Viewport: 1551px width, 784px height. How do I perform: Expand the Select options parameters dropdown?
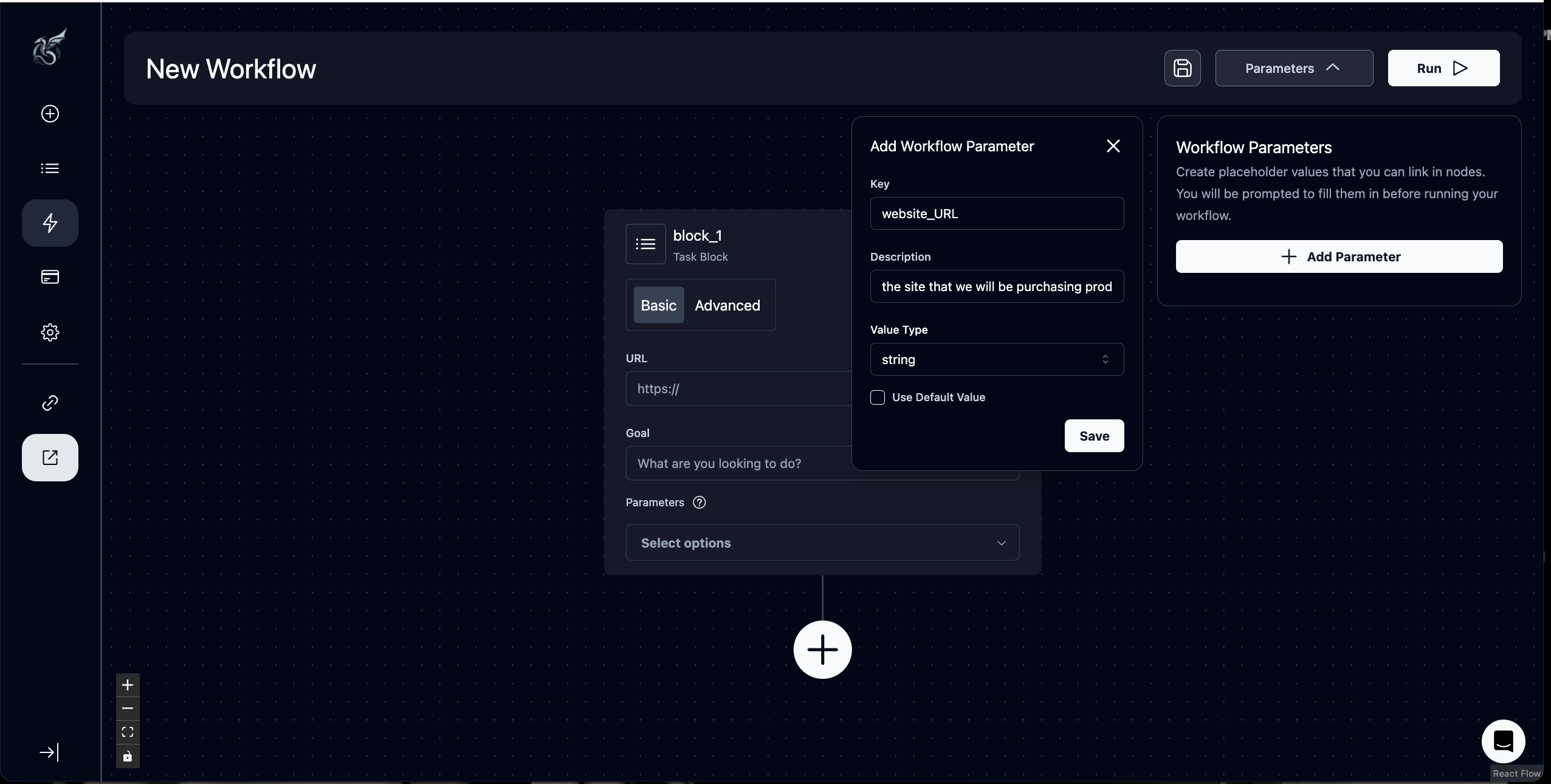click(822, 543)
